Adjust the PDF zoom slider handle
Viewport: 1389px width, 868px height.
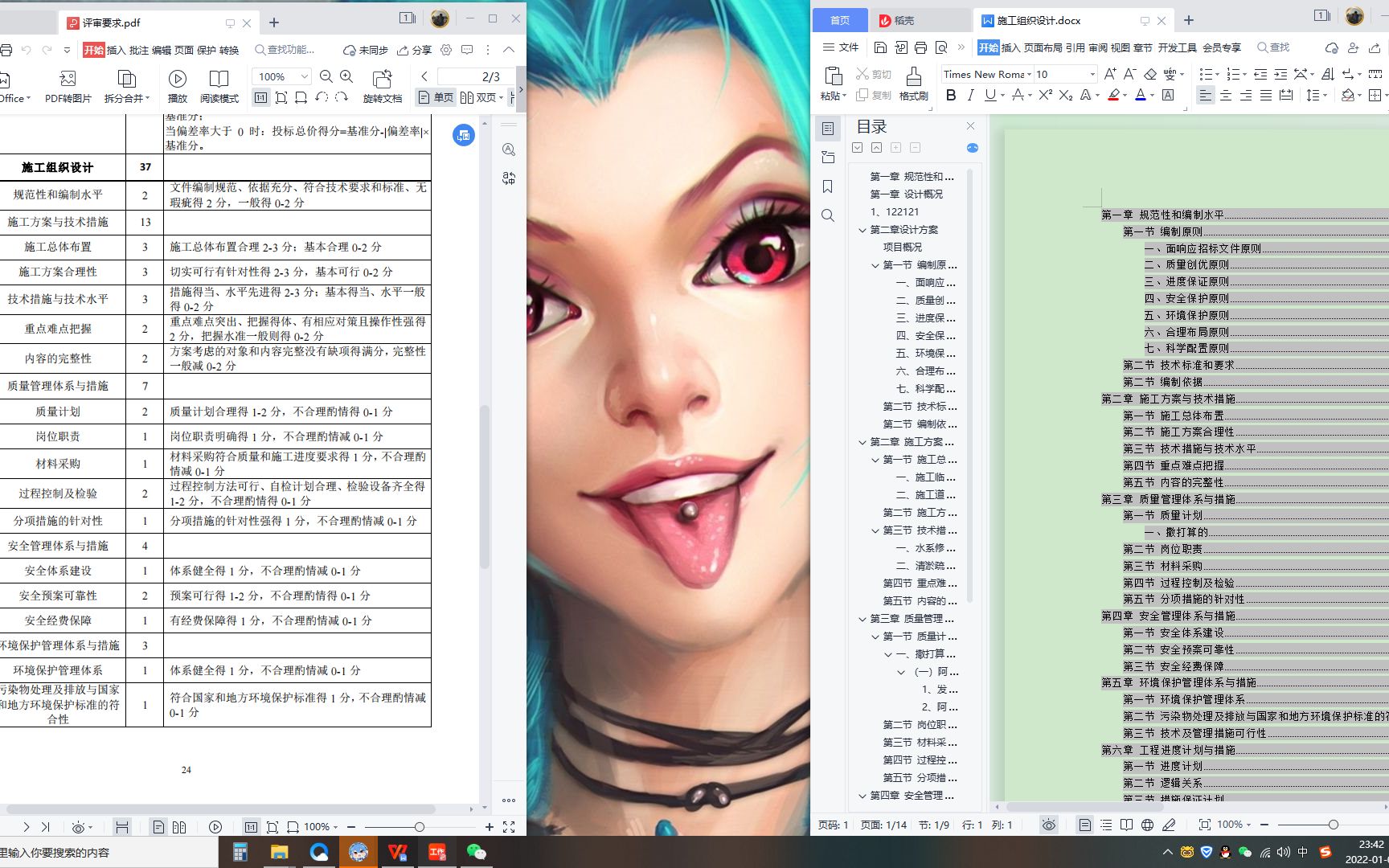coord(420,826)
